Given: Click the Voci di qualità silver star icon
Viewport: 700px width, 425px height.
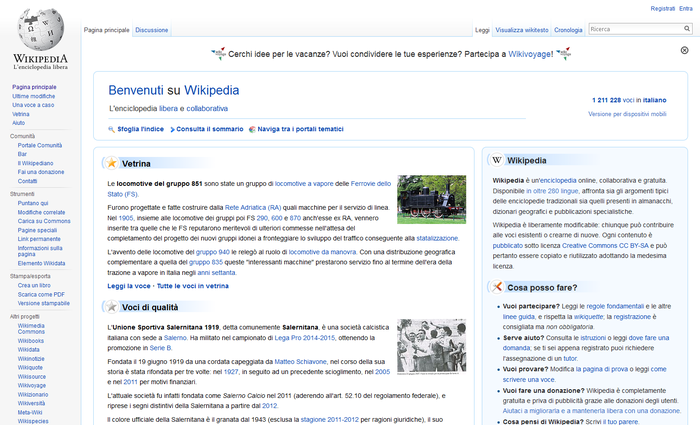Looking at the screenshot, I should coord(112,307).
